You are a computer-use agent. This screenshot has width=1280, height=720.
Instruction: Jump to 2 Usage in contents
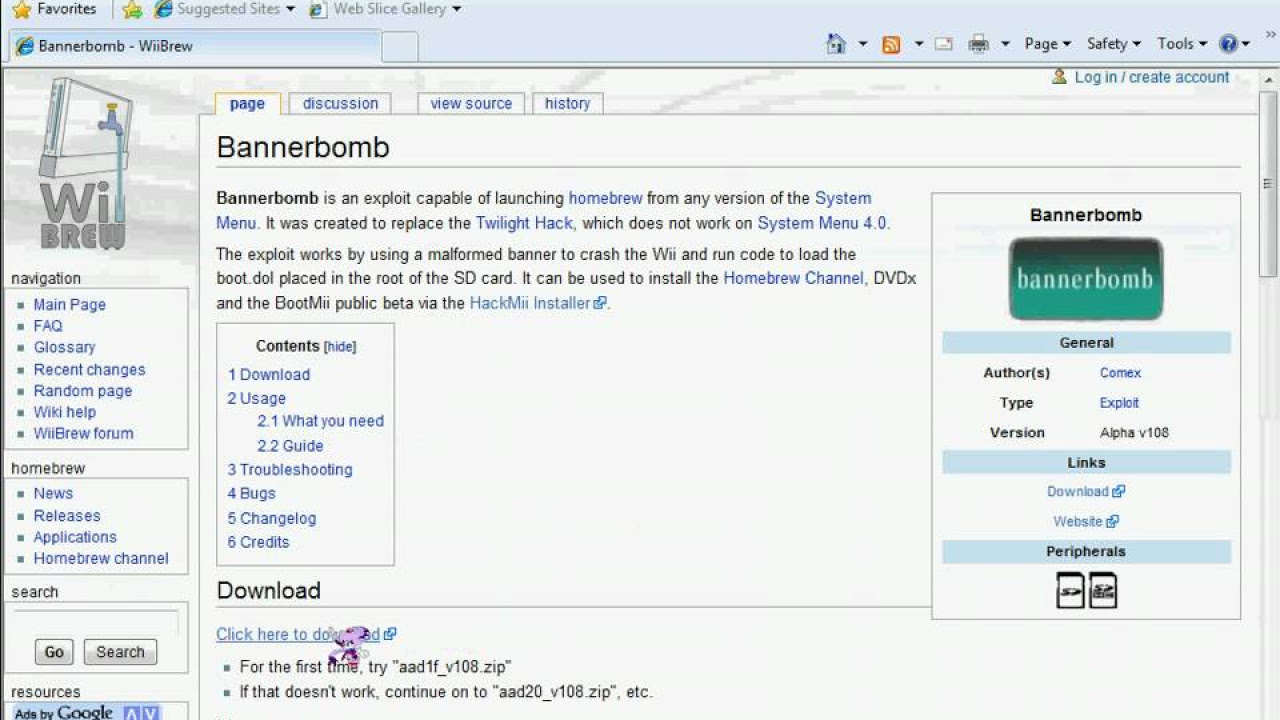tap(256, 398)
